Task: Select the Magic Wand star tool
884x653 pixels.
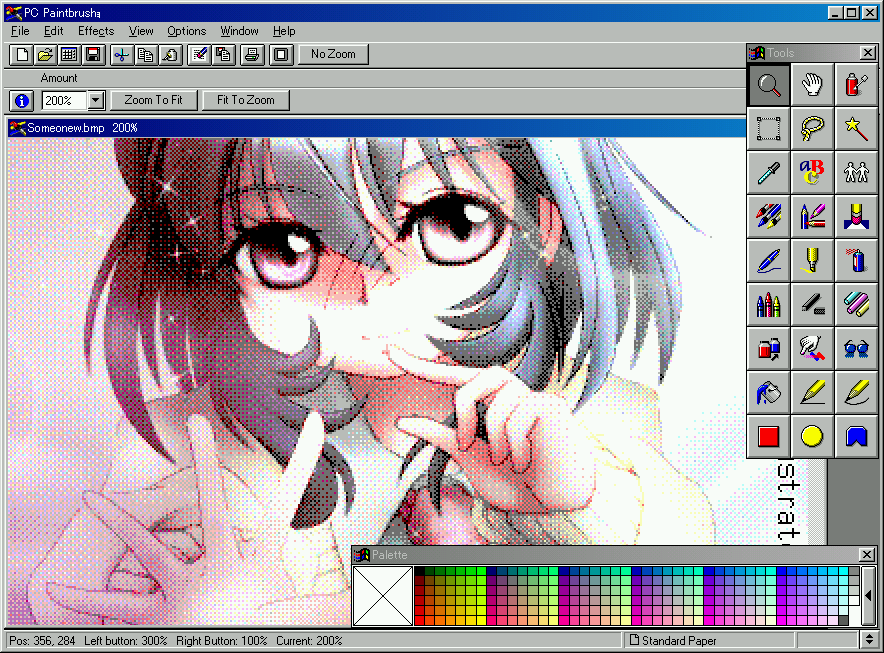Action: pyautogui.click(x=856, y=129)
